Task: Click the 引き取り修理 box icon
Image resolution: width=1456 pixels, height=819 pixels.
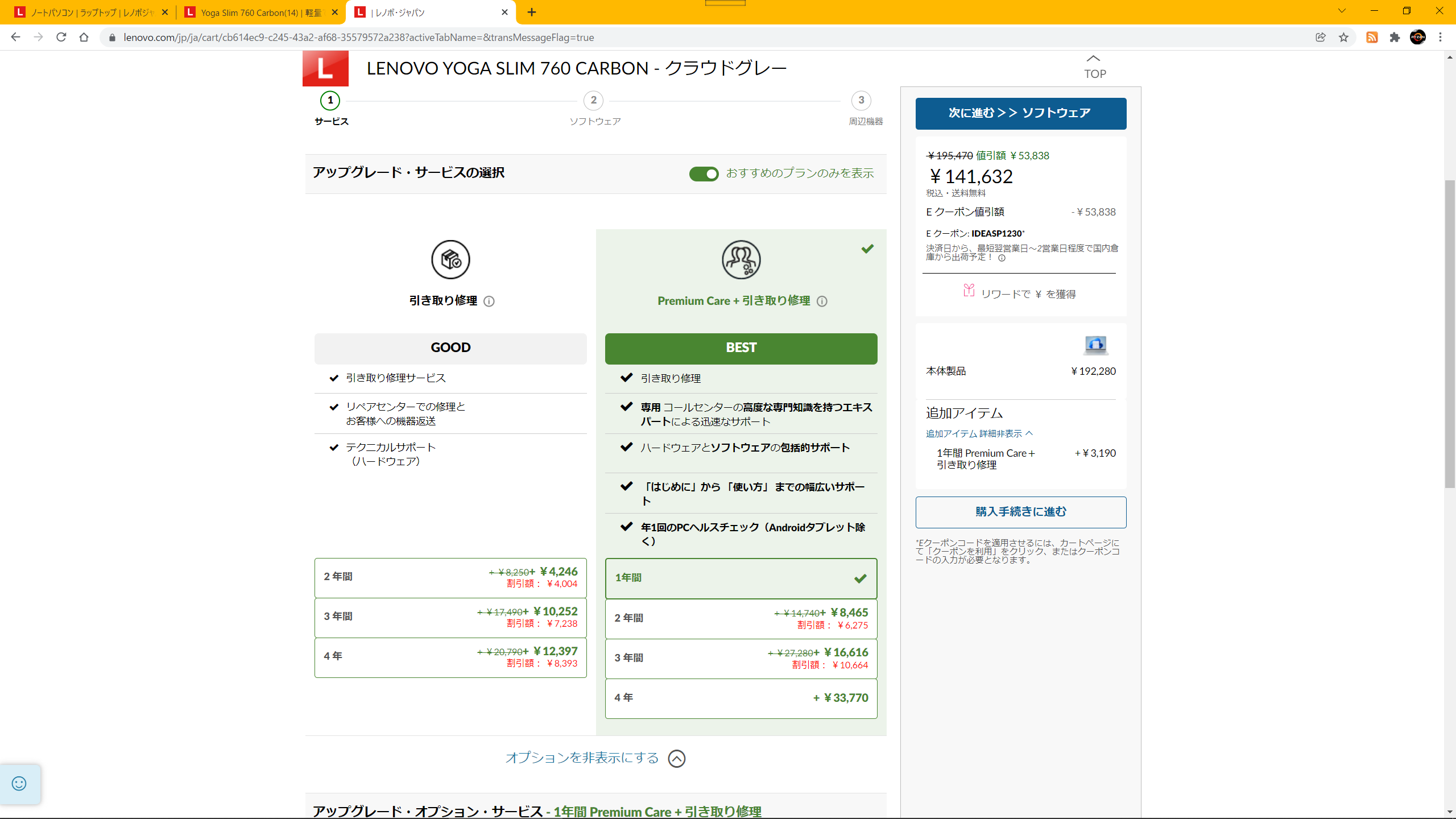Action: (450, 260)
